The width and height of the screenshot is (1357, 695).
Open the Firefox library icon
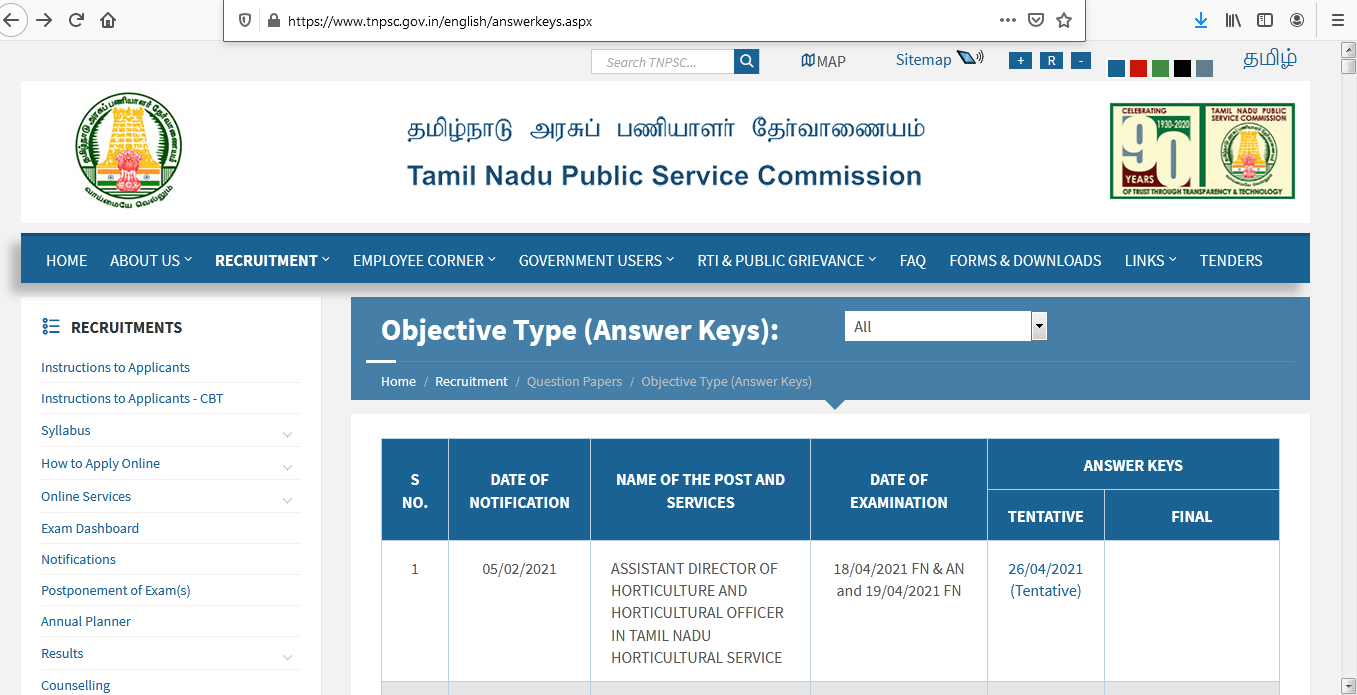tap(1233, 20)
